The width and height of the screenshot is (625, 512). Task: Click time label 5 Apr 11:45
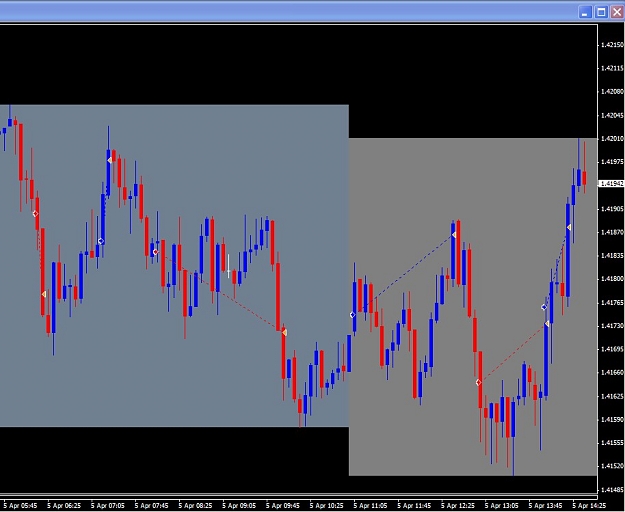tap(414, 506)
